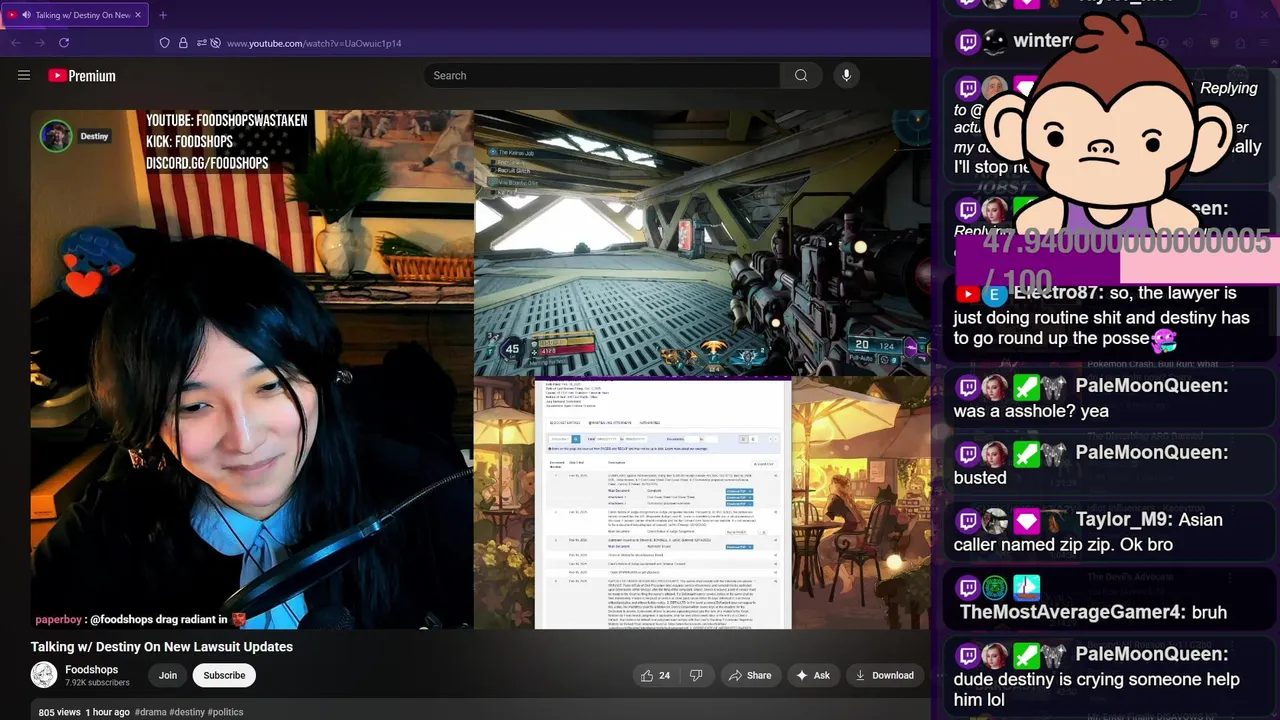Open site permissions icon in address bar
Screen dimensions: 1280x720
pyautogui.click(x=202, y=43)
